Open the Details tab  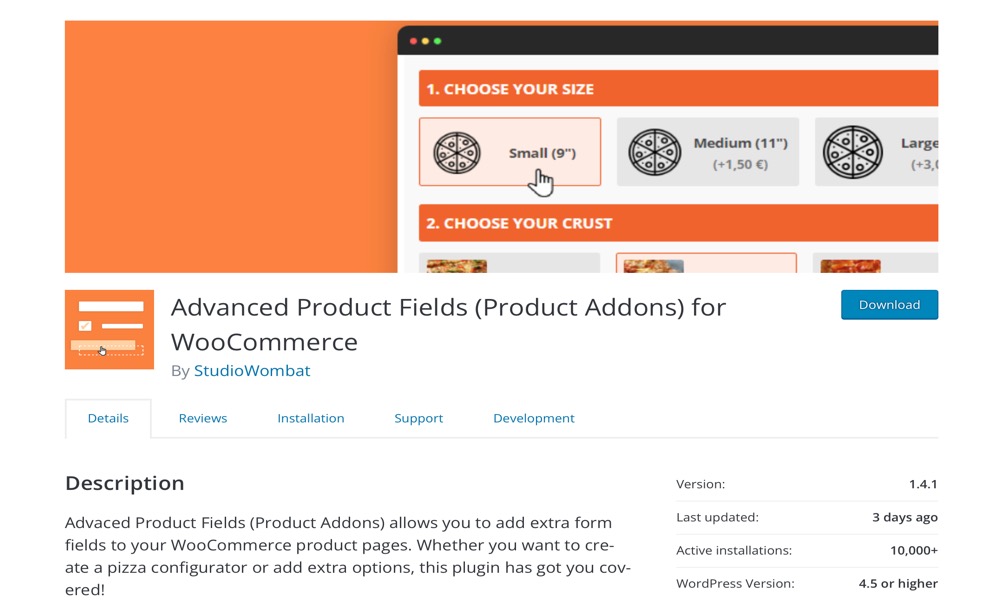click(x=108, y=418)
